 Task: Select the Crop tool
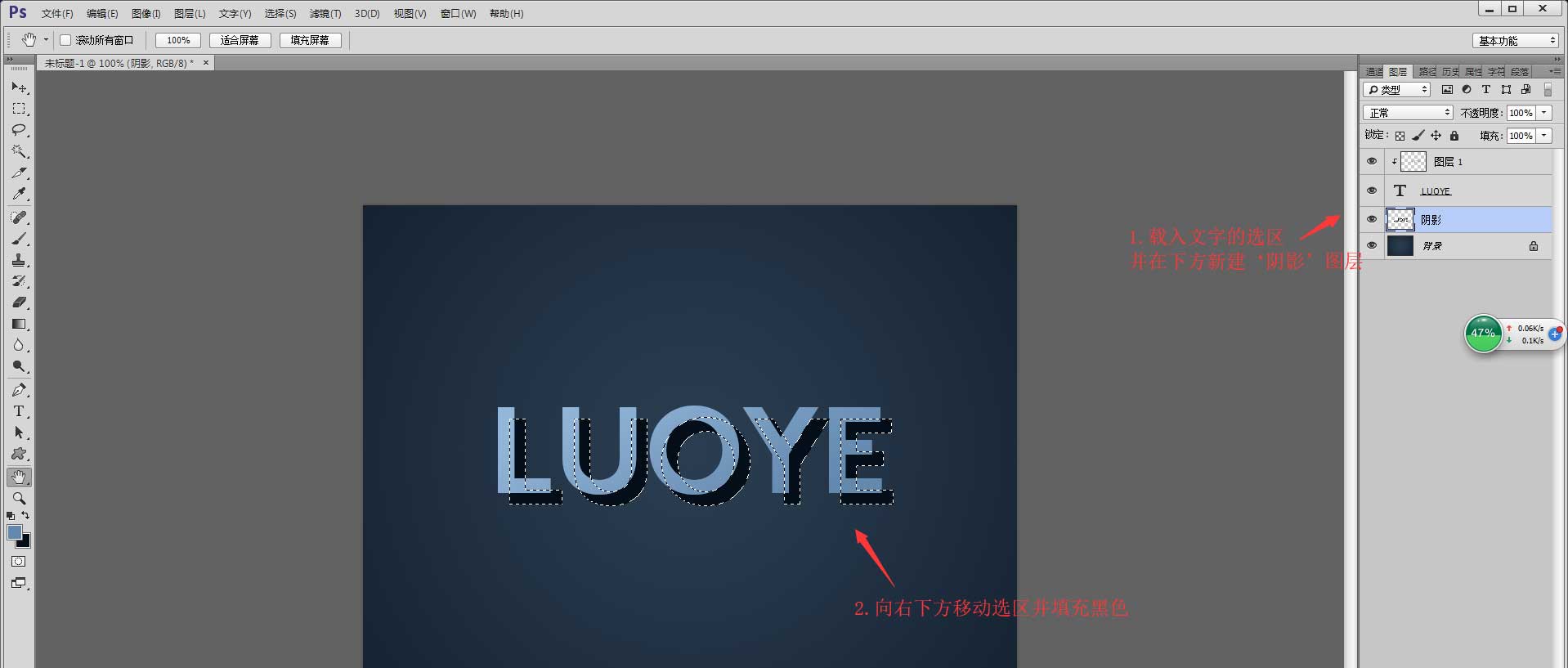(x=19, y=173)
